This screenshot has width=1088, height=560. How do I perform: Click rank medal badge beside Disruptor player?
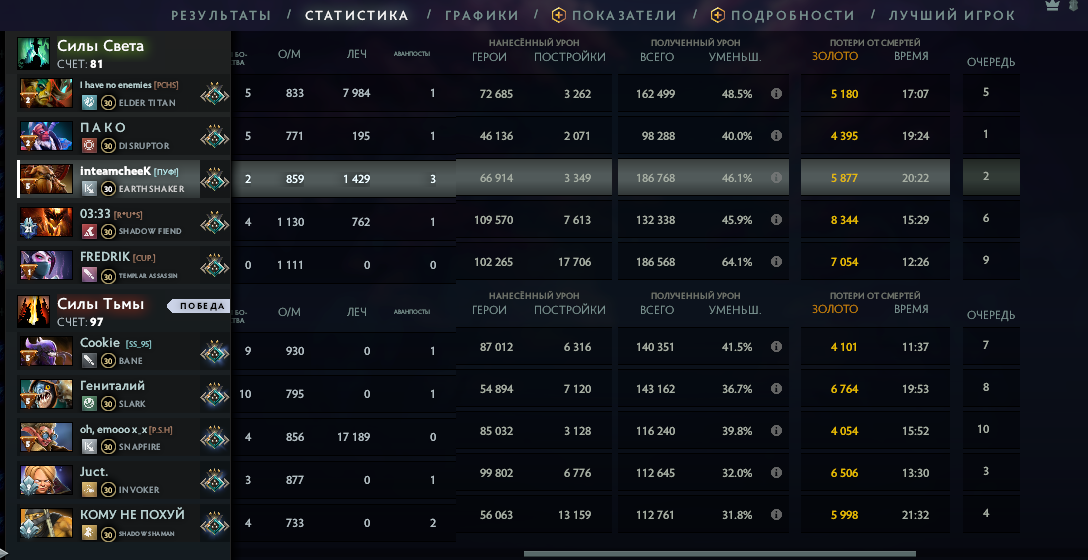(215, 137)
